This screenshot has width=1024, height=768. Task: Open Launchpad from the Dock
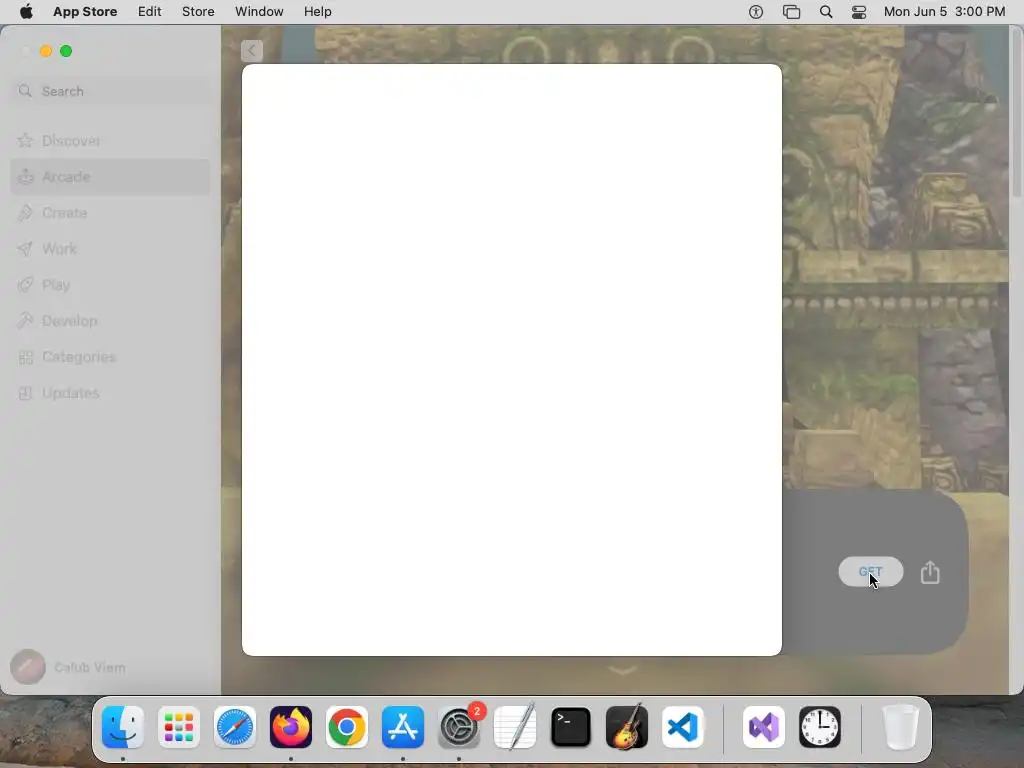click(179, 727)
